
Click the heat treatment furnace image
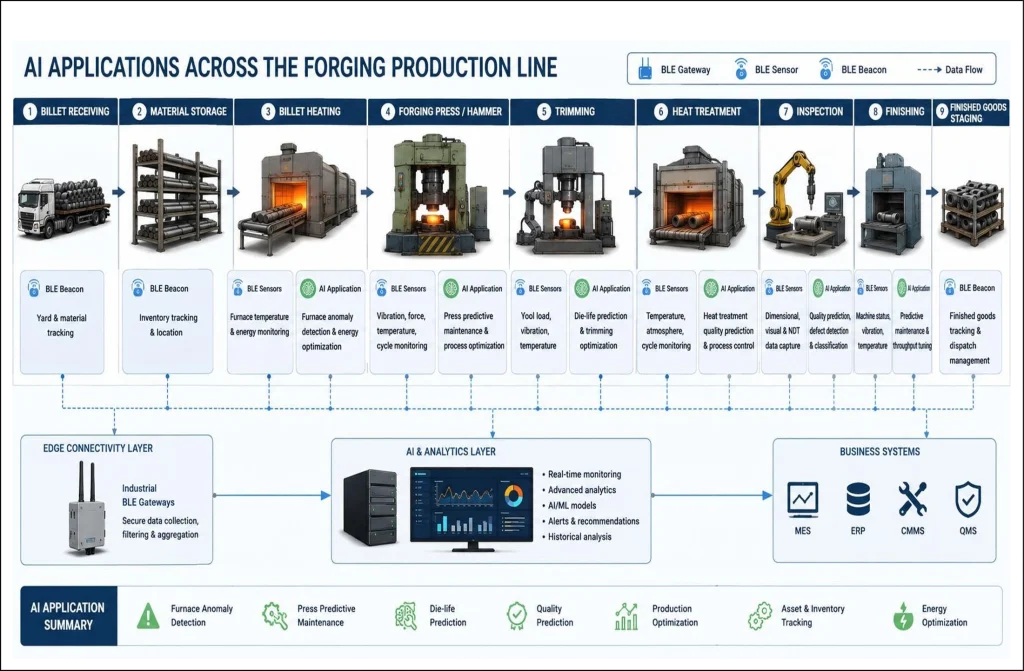(x=696, y=199)
